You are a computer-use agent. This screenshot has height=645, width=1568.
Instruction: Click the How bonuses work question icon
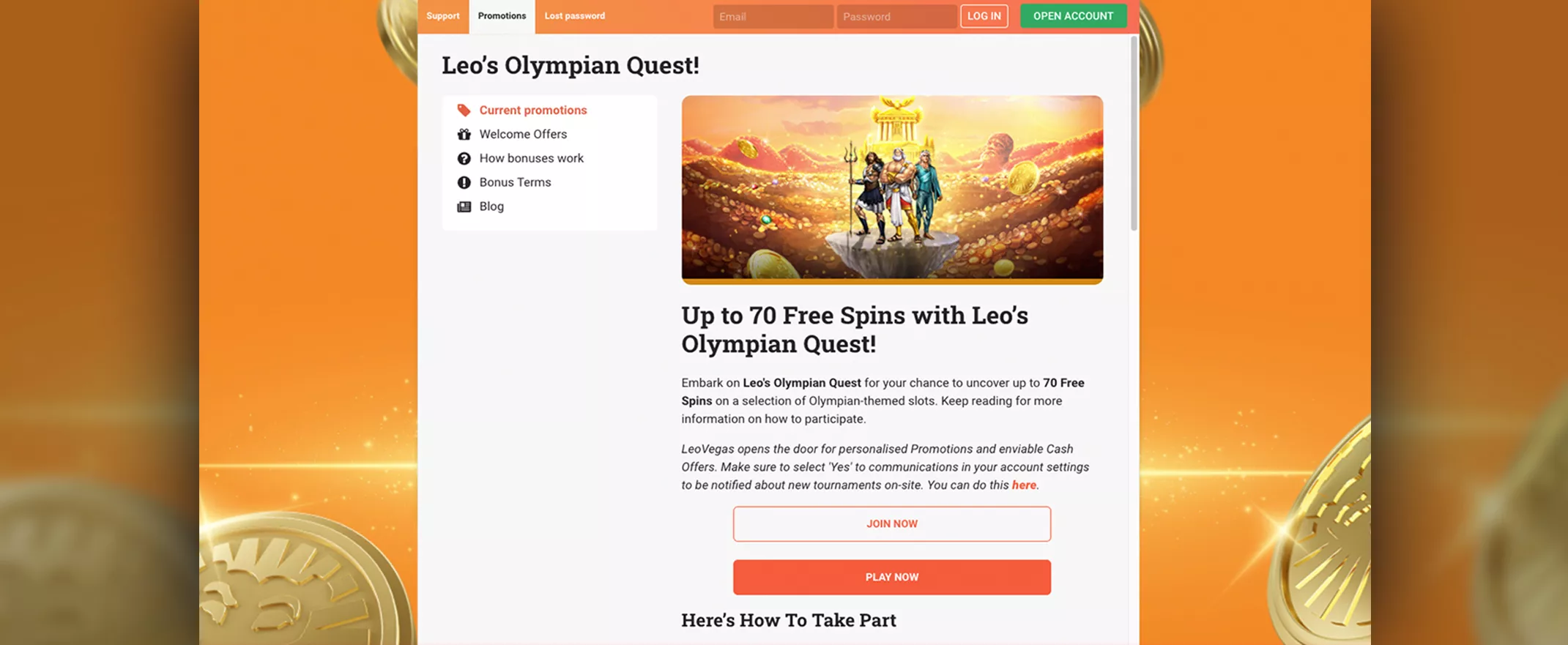coord(464,158)
